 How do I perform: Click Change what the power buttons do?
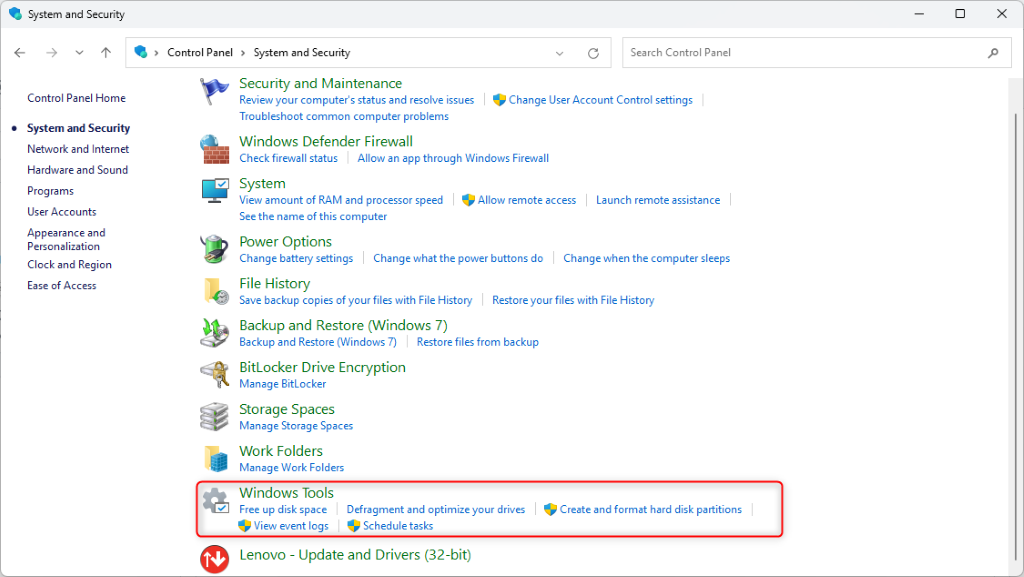click(x=458, y=258)
